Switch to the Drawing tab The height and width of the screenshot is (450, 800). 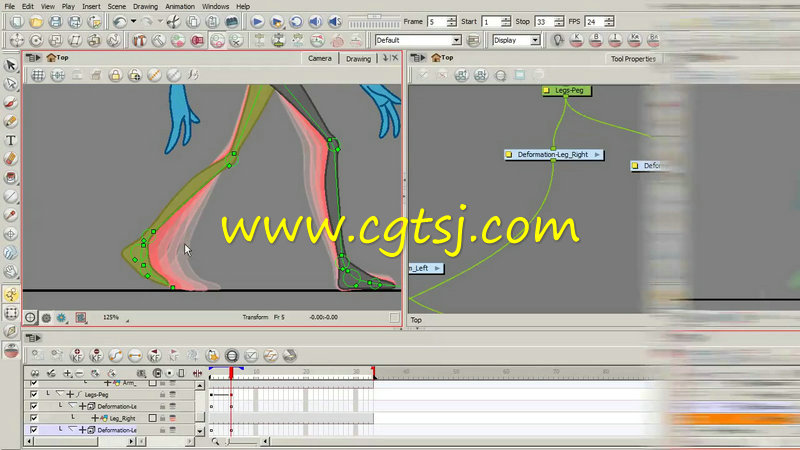coord(358,59)
